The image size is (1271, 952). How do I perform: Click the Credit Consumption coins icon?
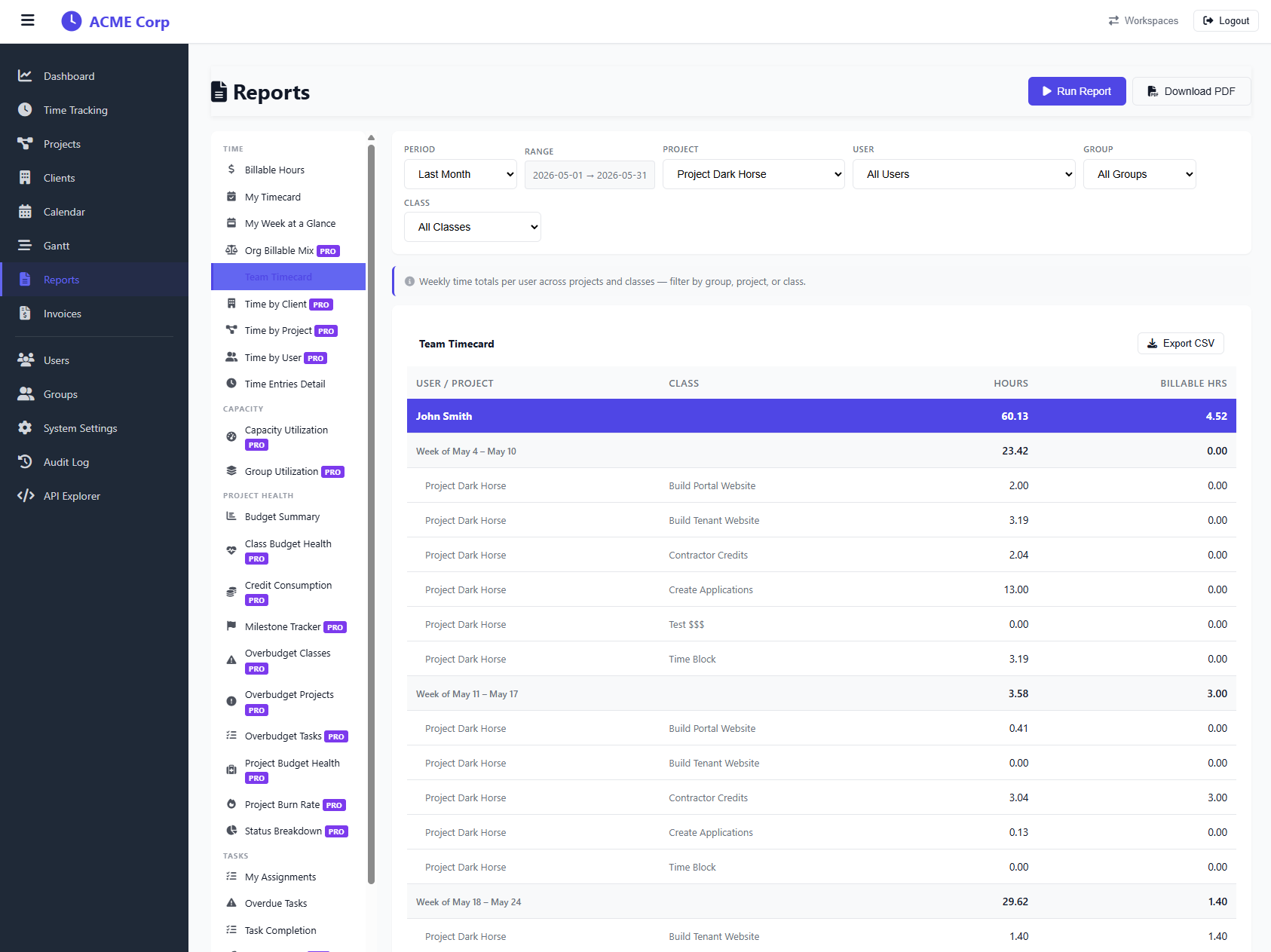pos(231,592)
